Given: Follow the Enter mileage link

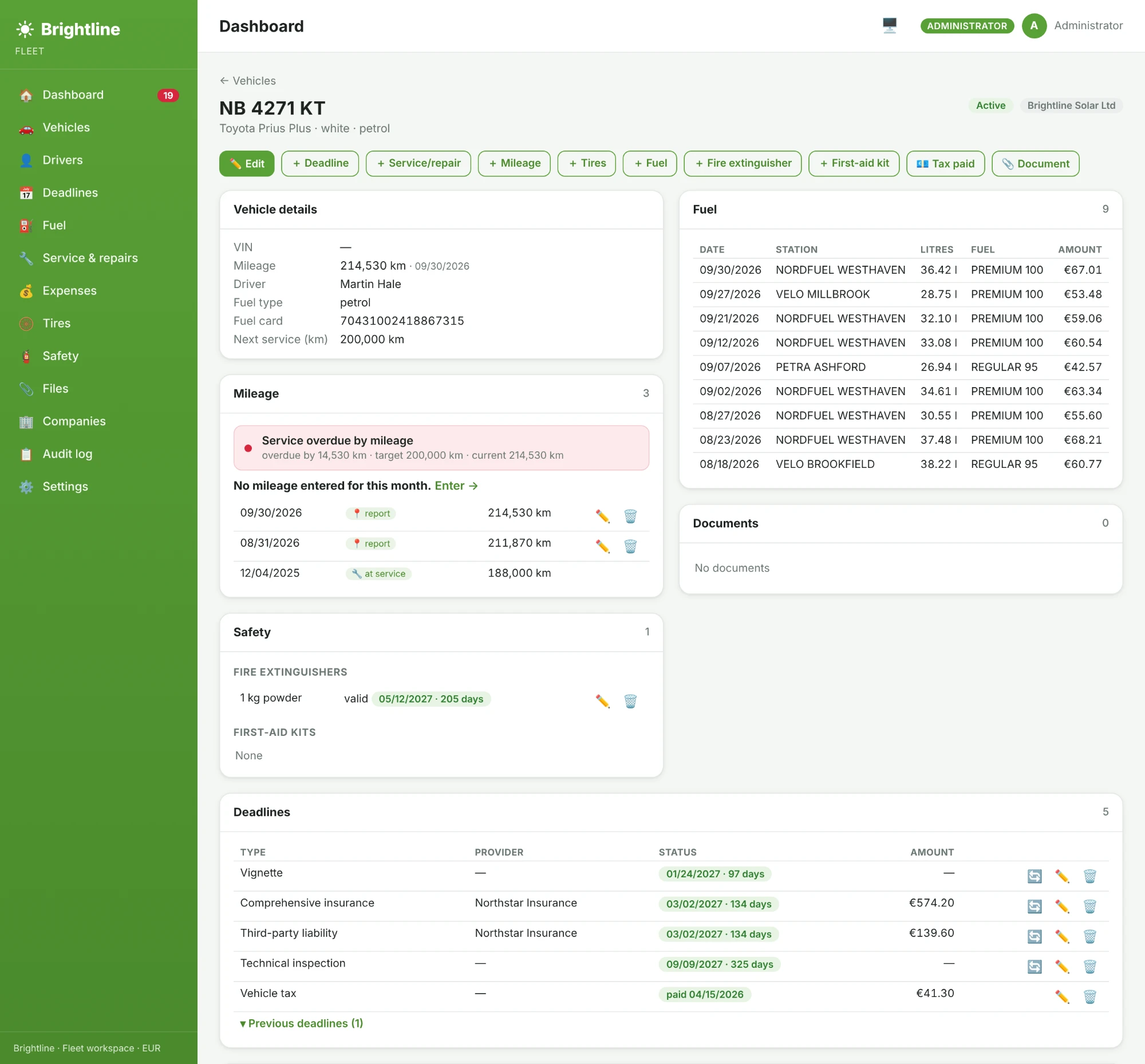Looking at the screenshot, I should [x=456, y=486].
